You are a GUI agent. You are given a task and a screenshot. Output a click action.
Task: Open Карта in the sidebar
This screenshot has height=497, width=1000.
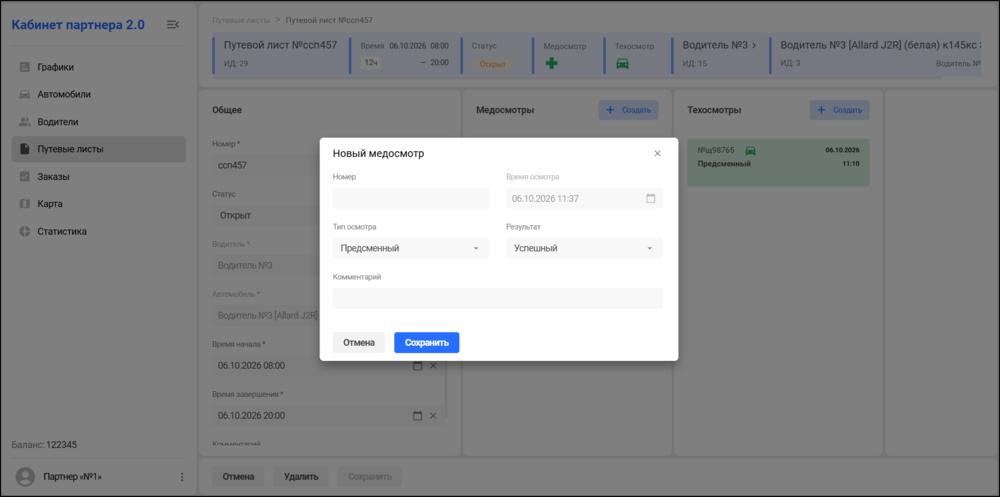click(x=99, y=204)
